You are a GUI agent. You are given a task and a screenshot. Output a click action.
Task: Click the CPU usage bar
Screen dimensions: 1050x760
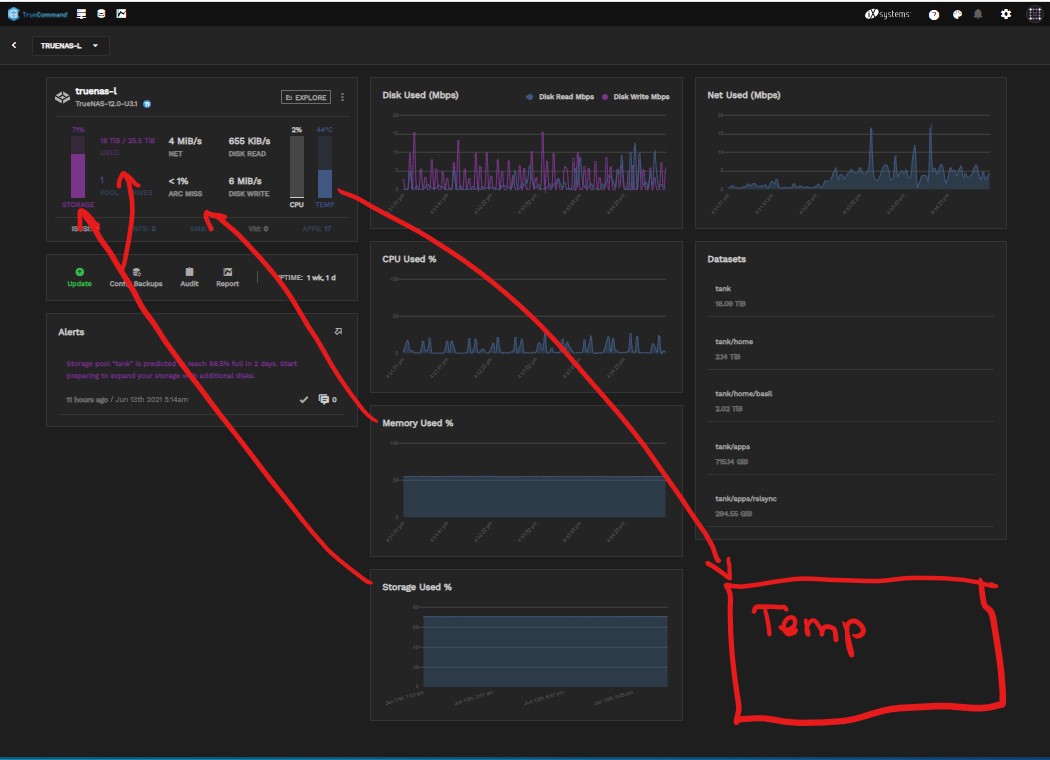[297, 167]
